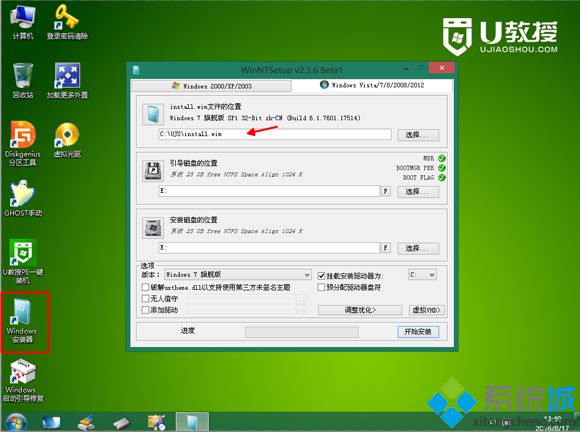The height and width of the screenshot is (432, 580).
Task: Open the C: mount drive letter dropdown
Action: tap(422, 275)
